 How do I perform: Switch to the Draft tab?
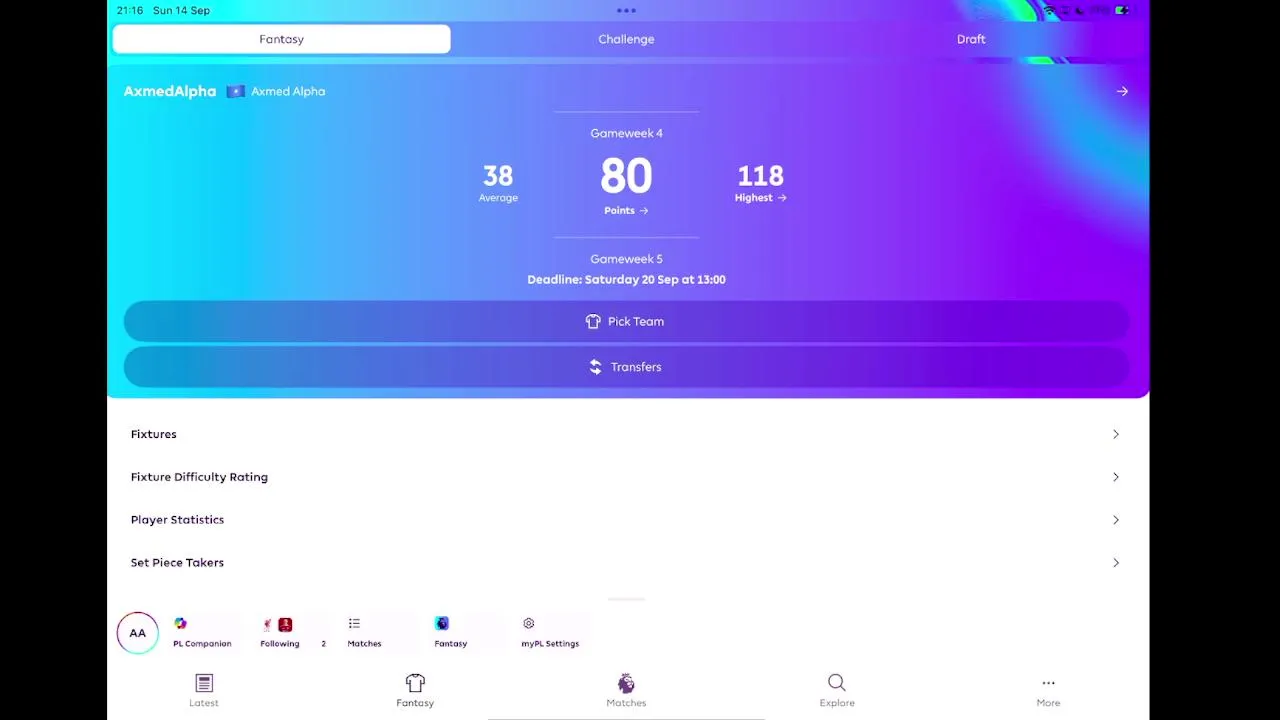(971, 39)
